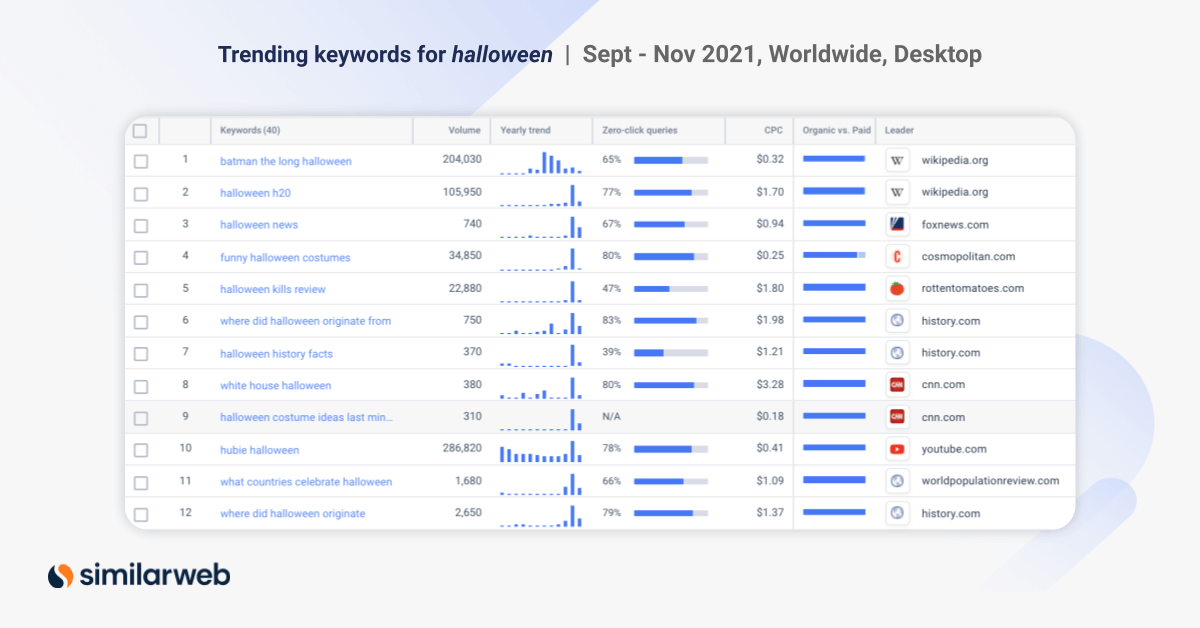Sort by the Keywords (40) column header
The width and height of the screenshot is (1200, 628).
point(250,130)
